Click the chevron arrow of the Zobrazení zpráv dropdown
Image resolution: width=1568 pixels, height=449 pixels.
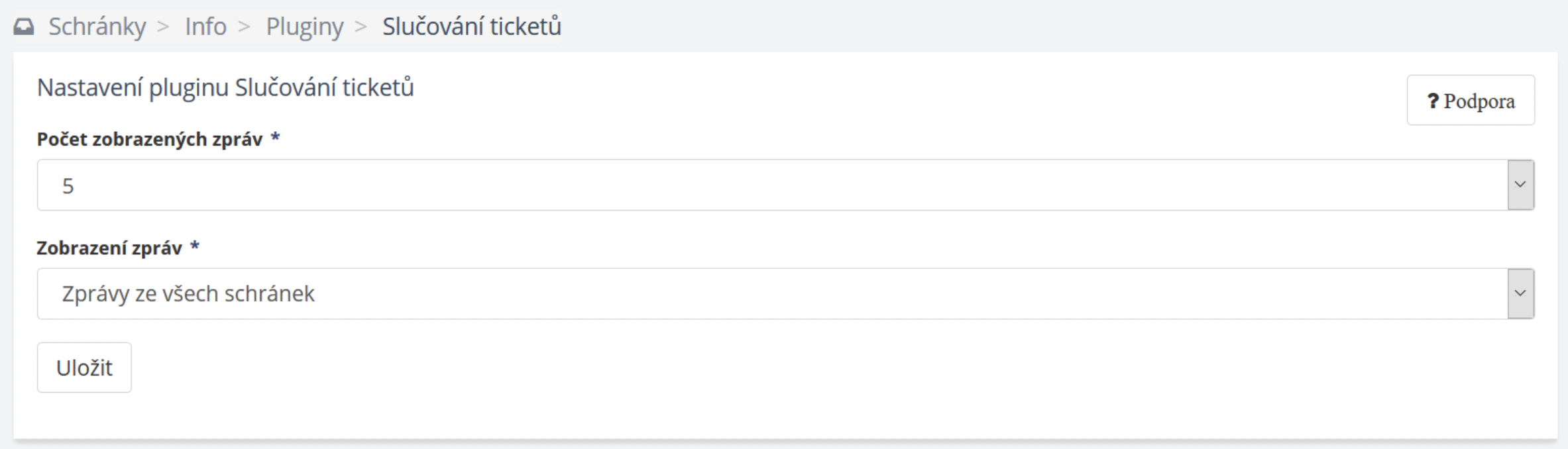(1520, 293)
